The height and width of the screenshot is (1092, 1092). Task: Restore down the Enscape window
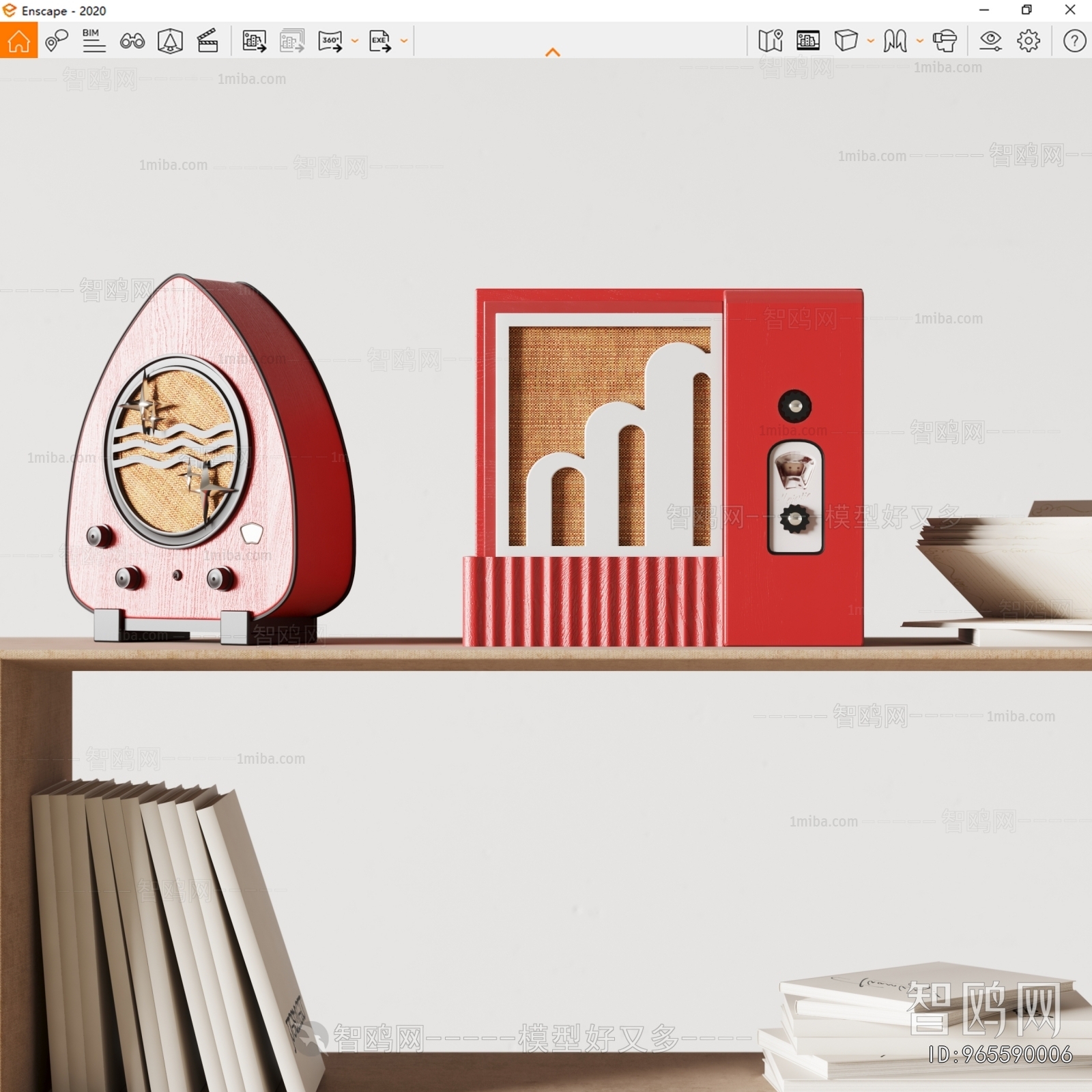point(1026,10)
